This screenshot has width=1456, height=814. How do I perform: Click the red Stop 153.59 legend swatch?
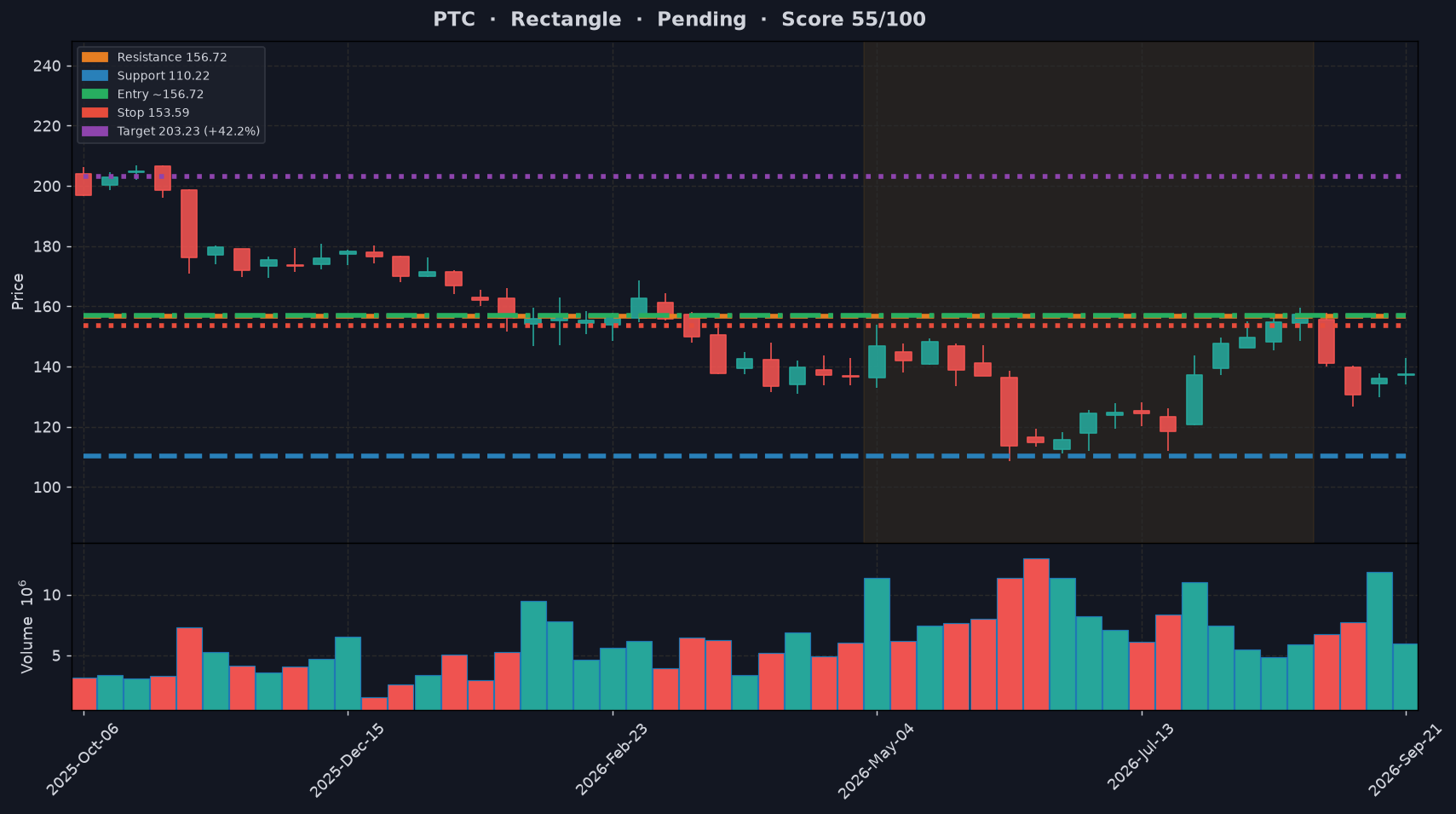pyautogui.click(x=95, y=113)
